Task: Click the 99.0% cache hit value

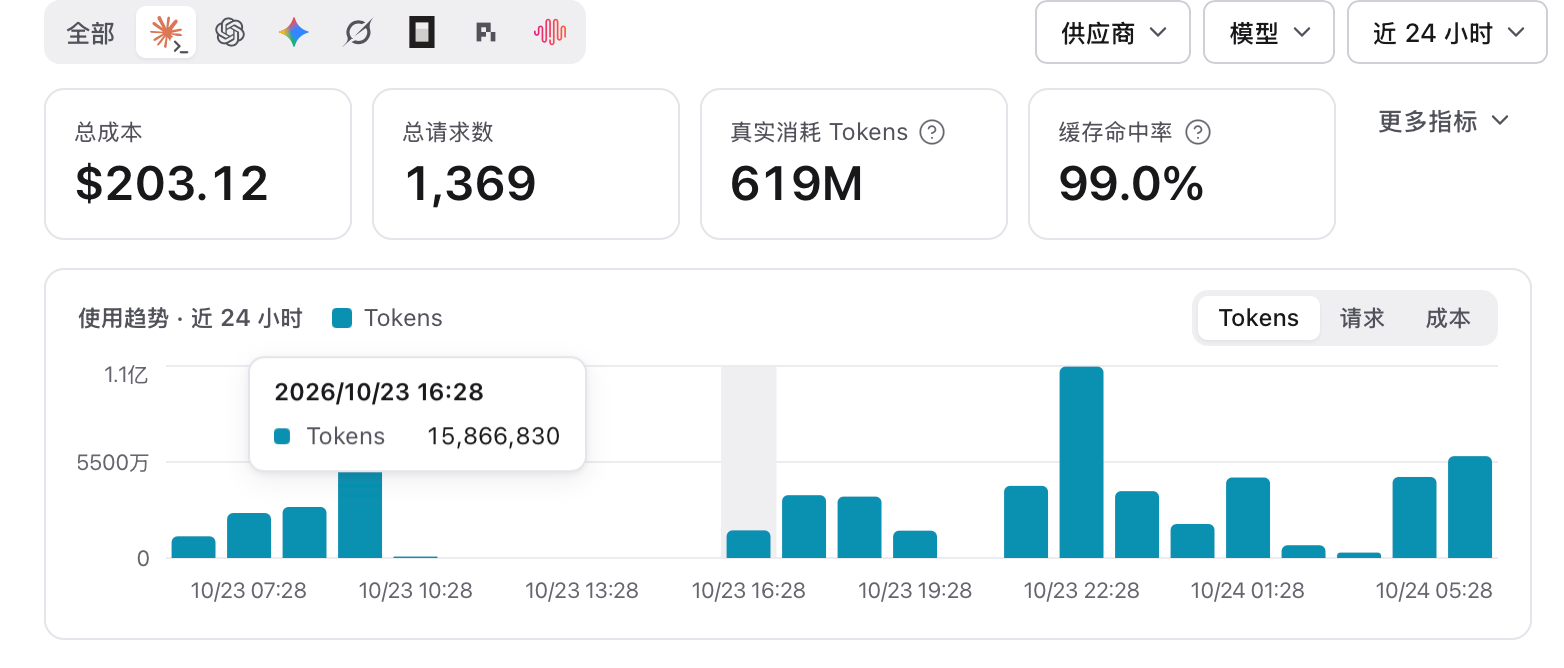Action: (1131, 184)
